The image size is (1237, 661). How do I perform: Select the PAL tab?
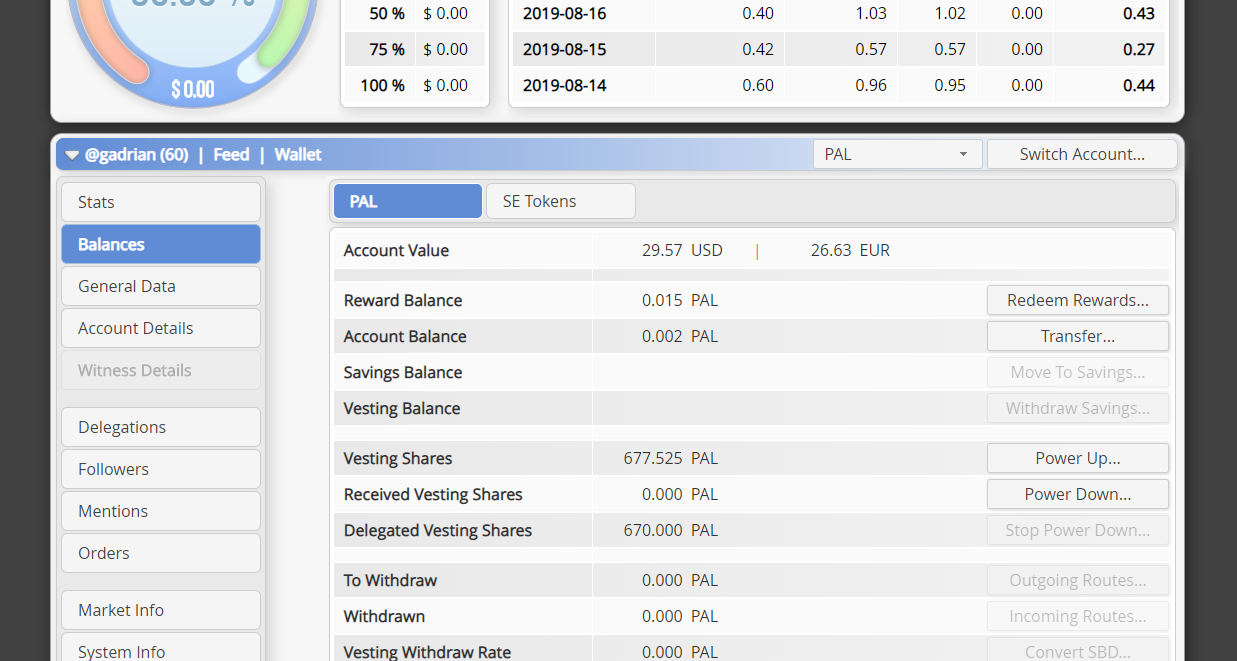pos(407,201)
